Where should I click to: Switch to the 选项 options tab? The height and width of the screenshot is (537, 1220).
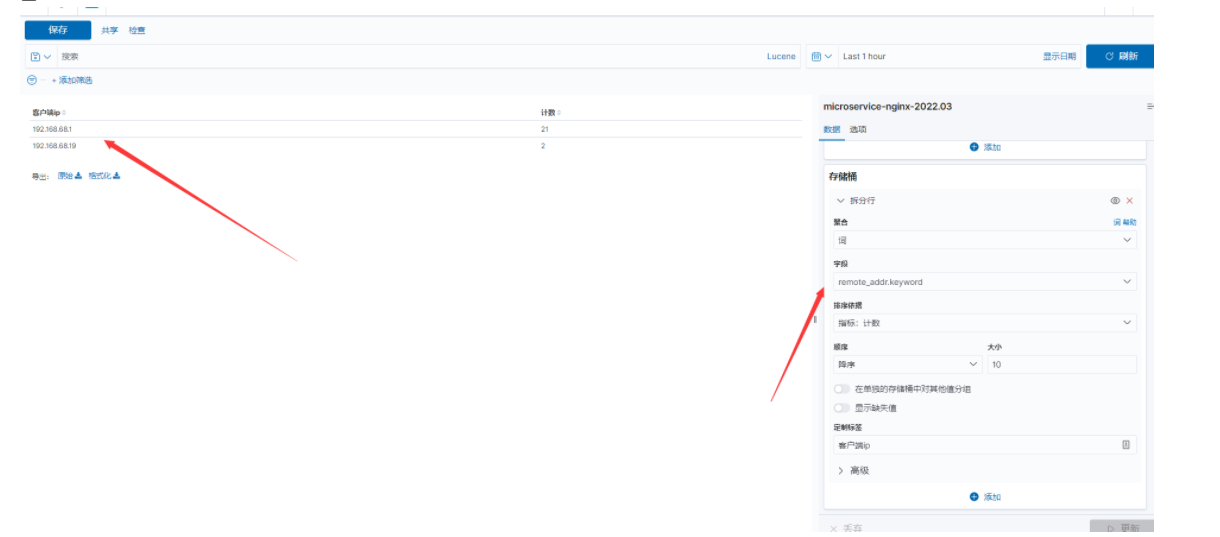[x=858, y=129]
